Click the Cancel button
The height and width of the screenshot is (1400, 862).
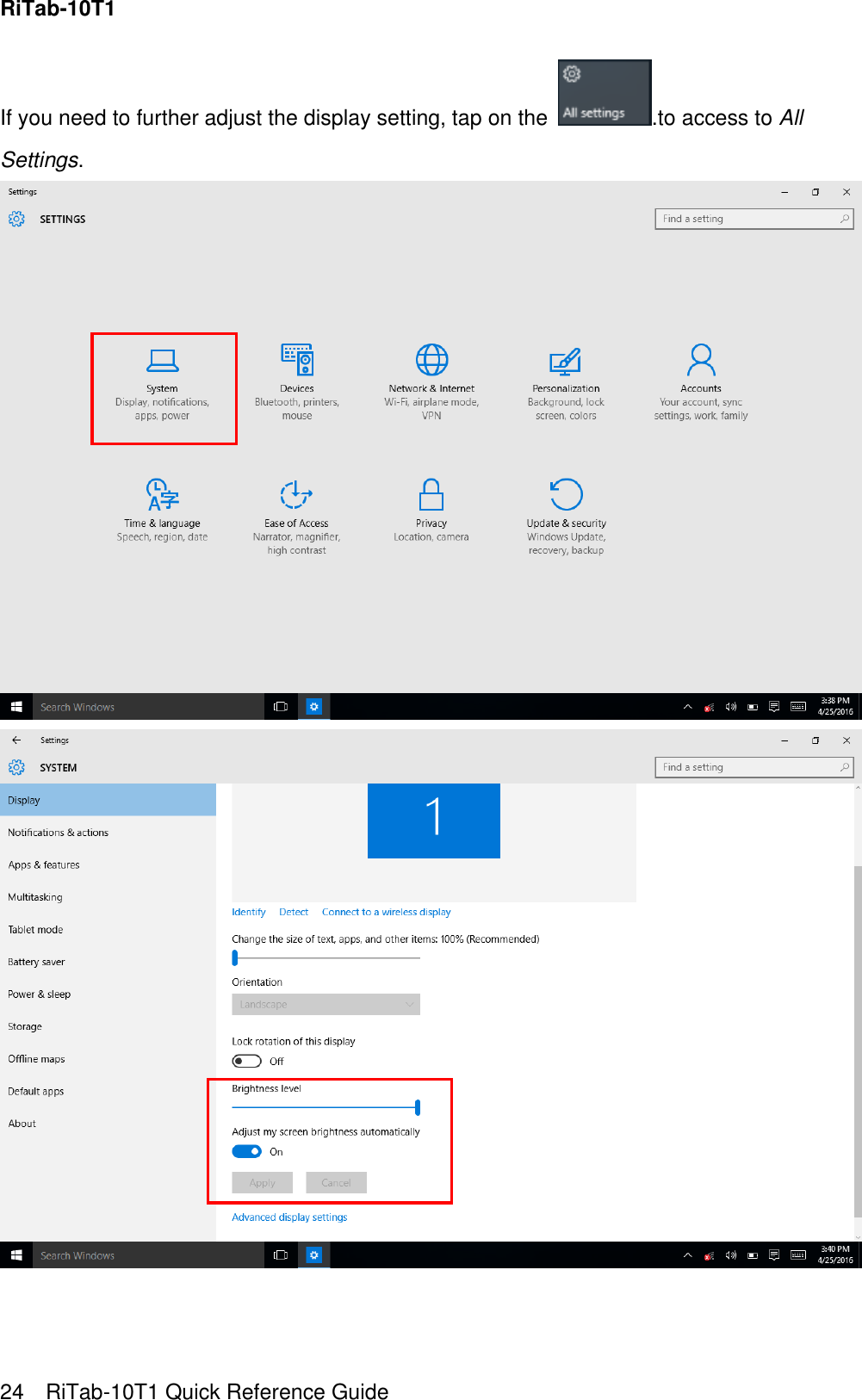click(336, 1182)
